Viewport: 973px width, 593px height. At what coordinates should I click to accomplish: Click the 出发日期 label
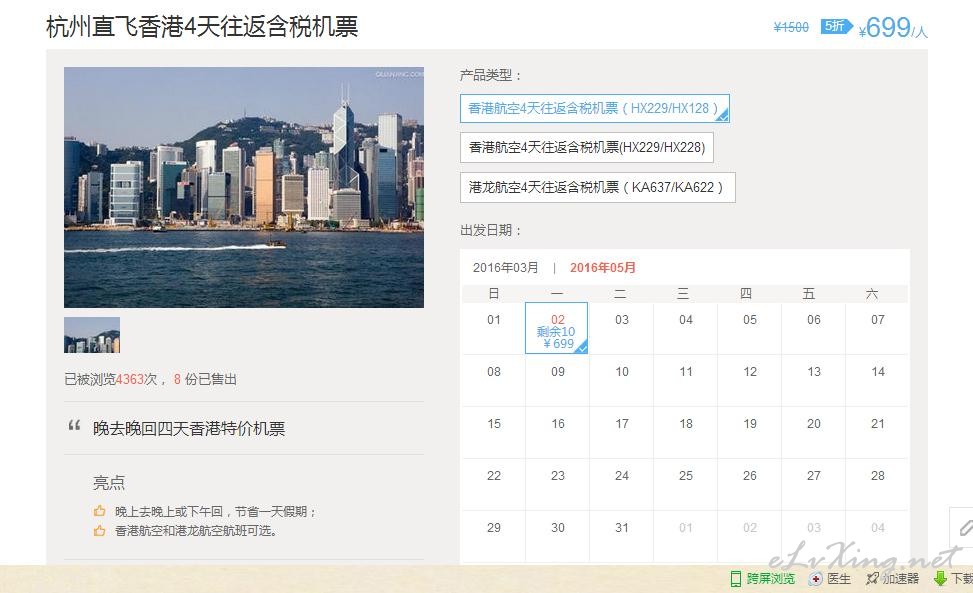[490, 231]
